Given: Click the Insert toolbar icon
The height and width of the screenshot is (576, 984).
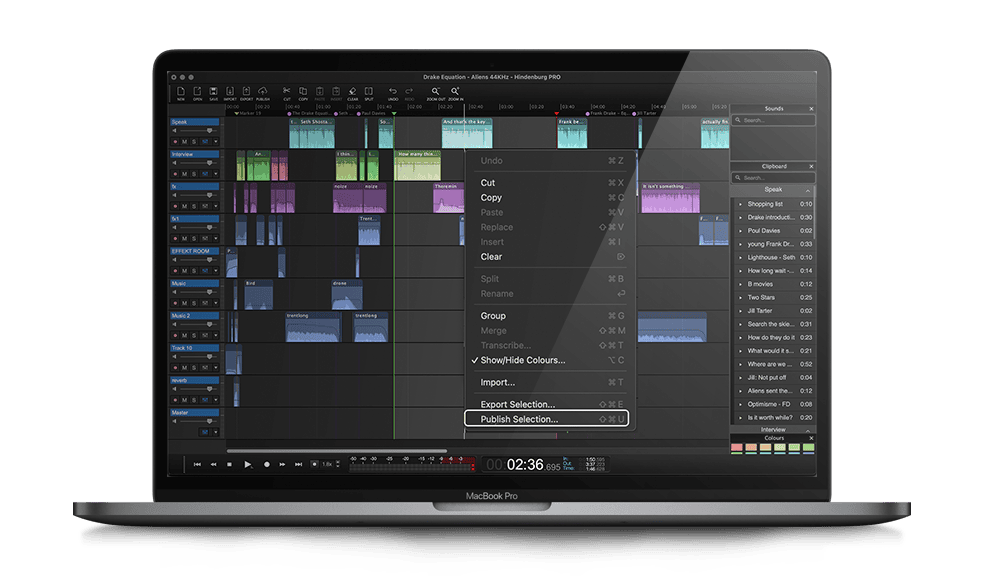Looking at the screenshot, I should click(x=336, y=92).
